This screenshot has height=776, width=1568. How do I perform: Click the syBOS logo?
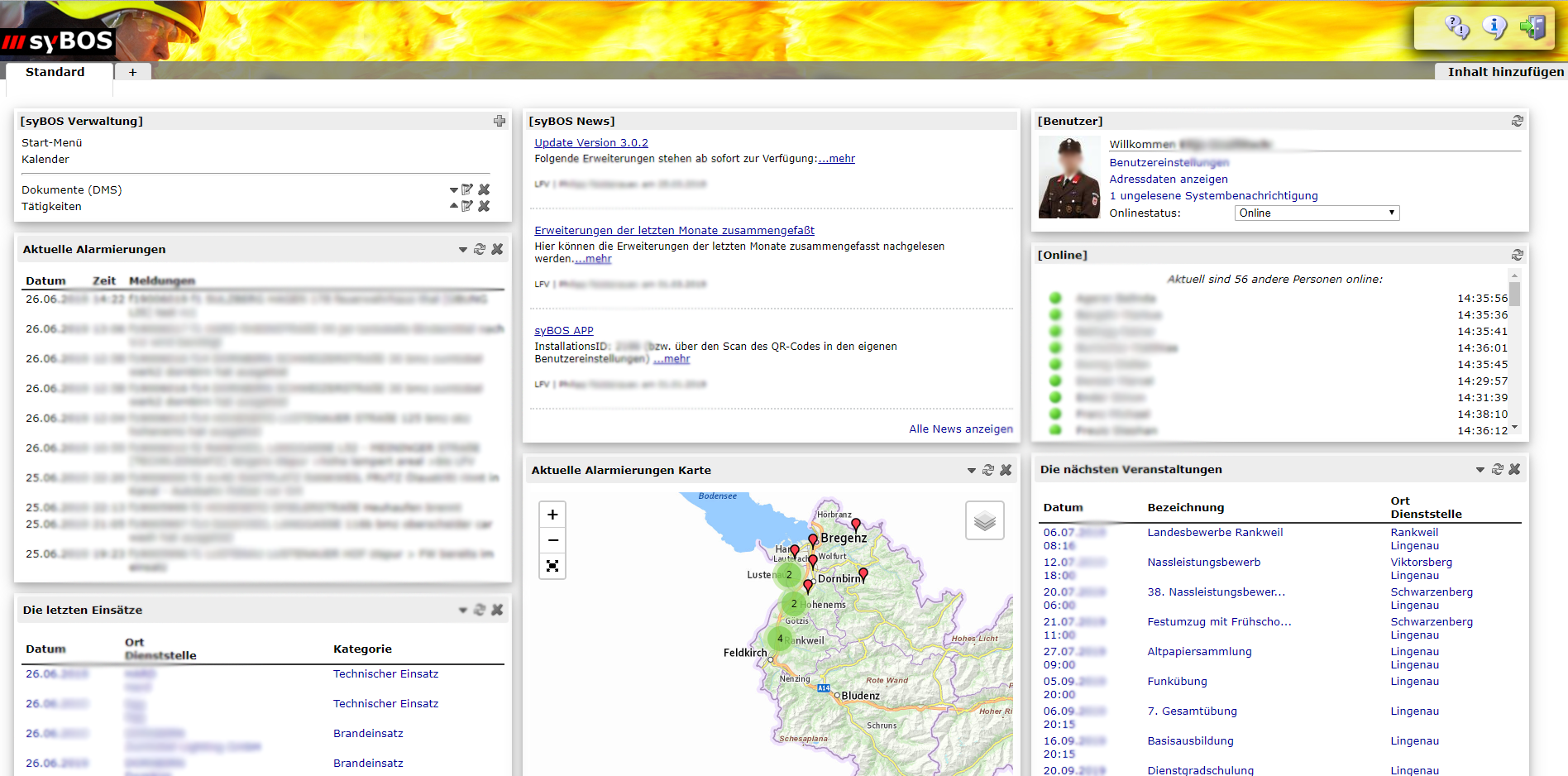58,41
